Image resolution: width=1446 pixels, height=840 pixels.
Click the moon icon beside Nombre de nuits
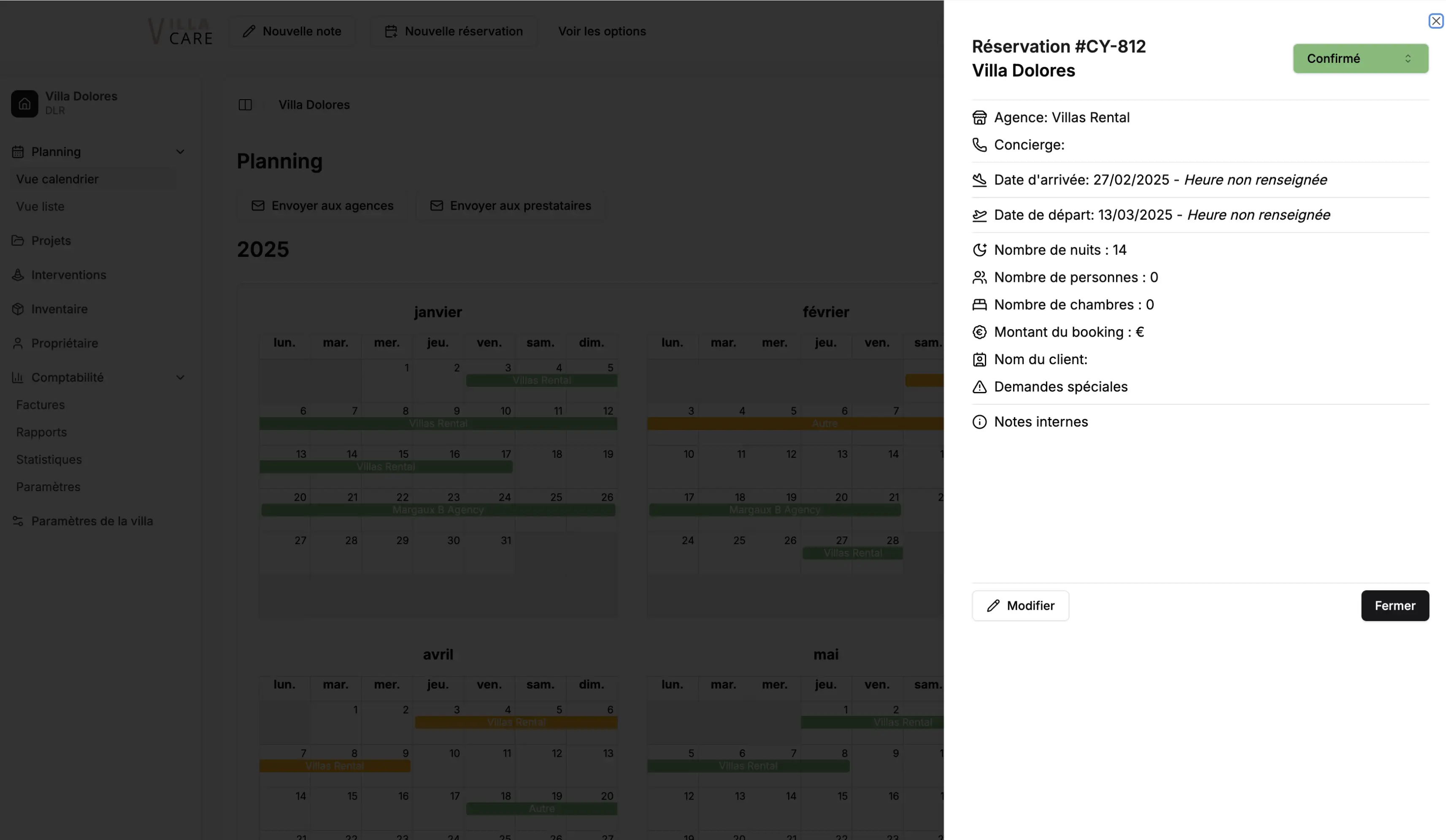click(979, 250)
